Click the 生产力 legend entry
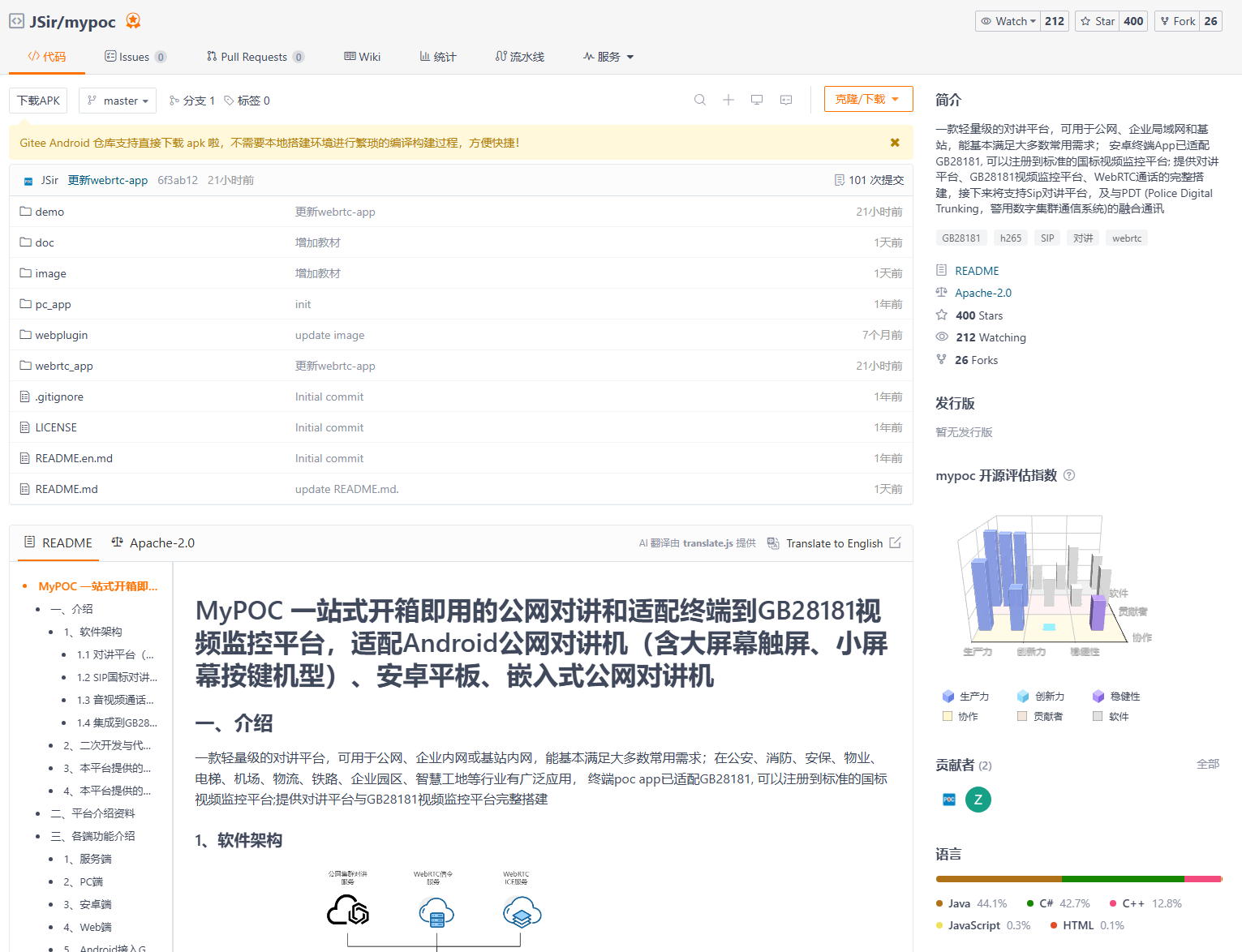1242x952 pixels. (965, 696)
